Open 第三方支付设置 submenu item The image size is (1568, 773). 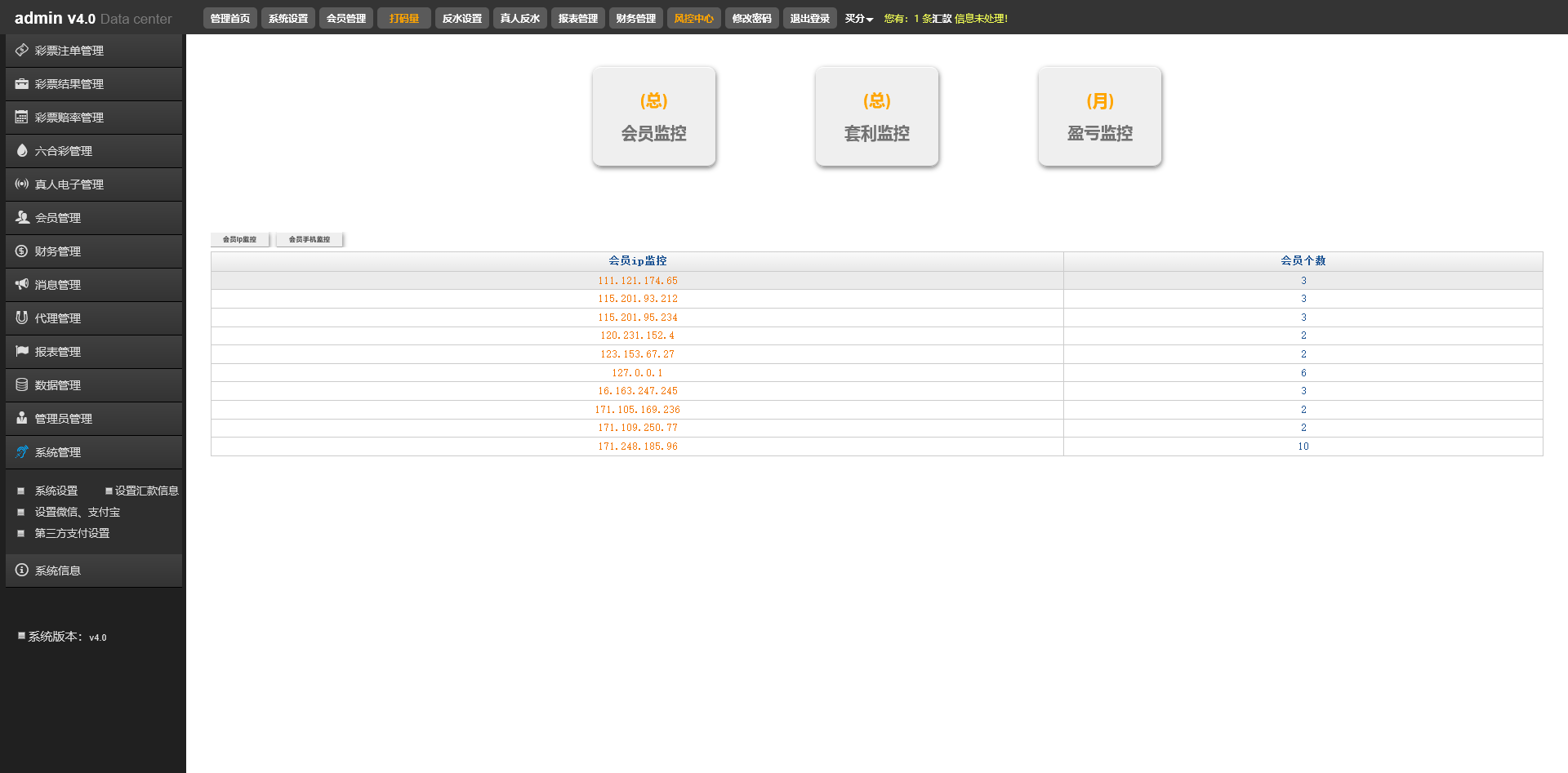pos(72,534)
